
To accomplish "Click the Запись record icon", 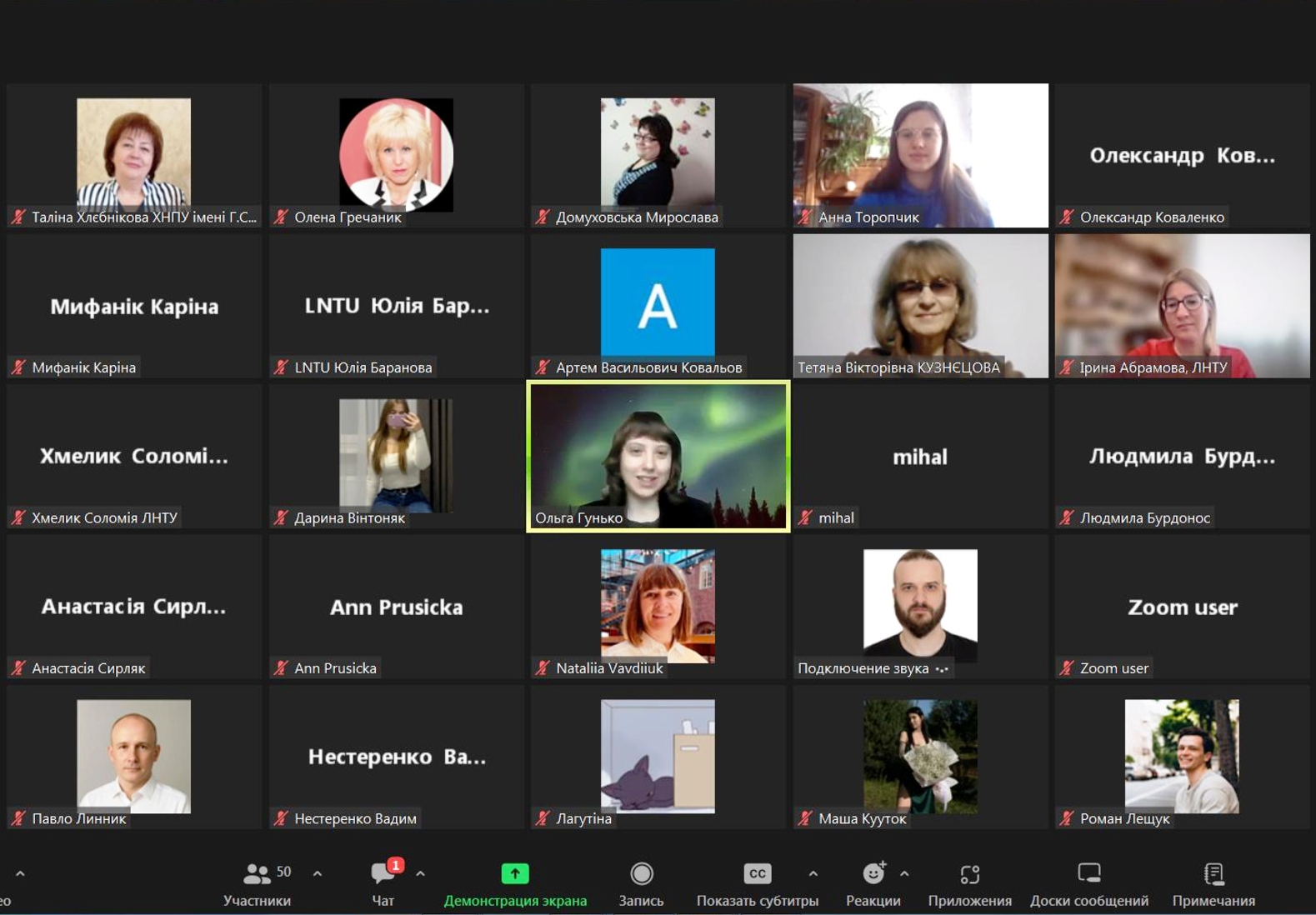I will pos(641,873).
